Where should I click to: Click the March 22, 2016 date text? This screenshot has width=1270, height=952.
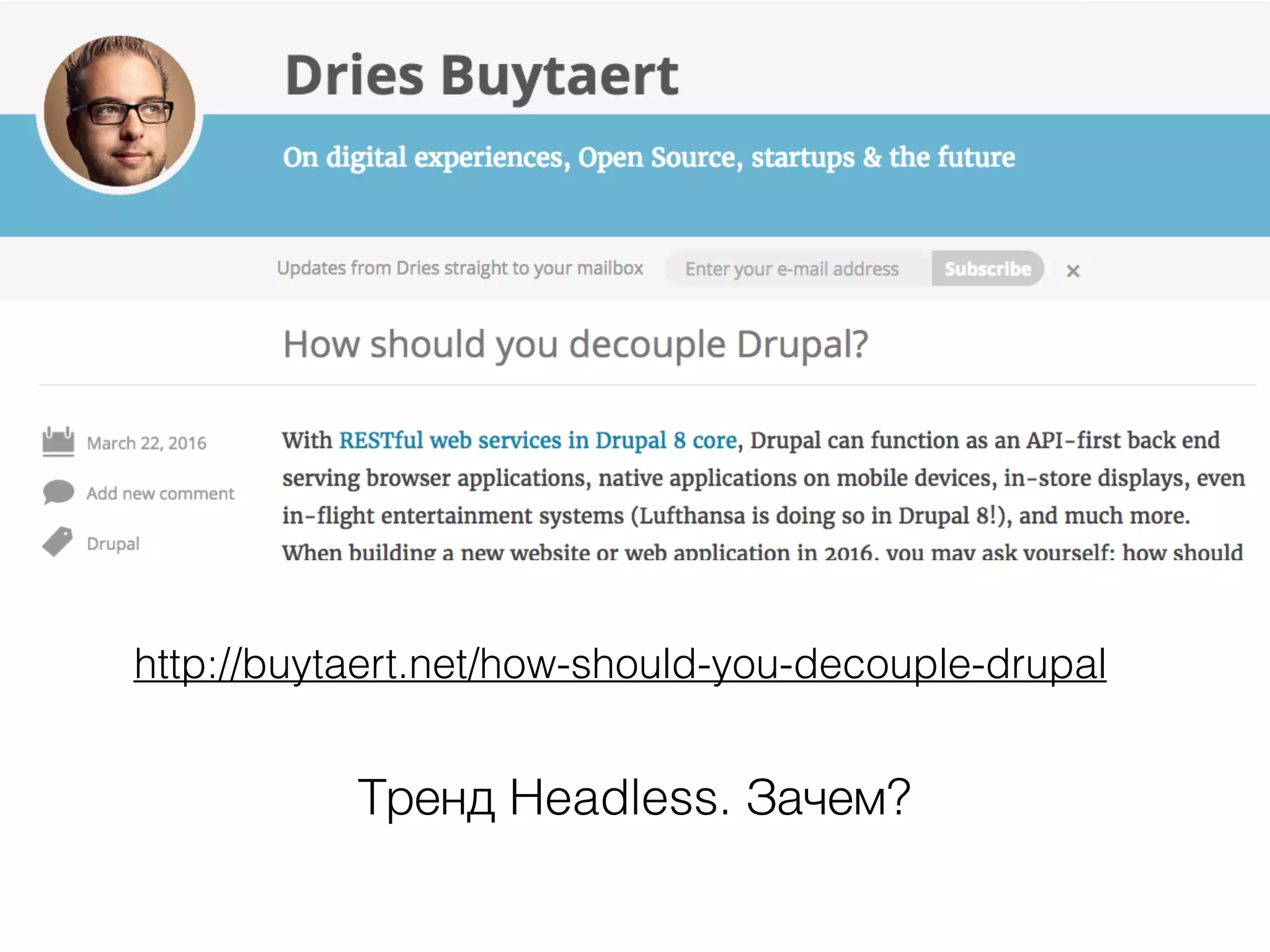pyautogui.click(x=146, y=443)
